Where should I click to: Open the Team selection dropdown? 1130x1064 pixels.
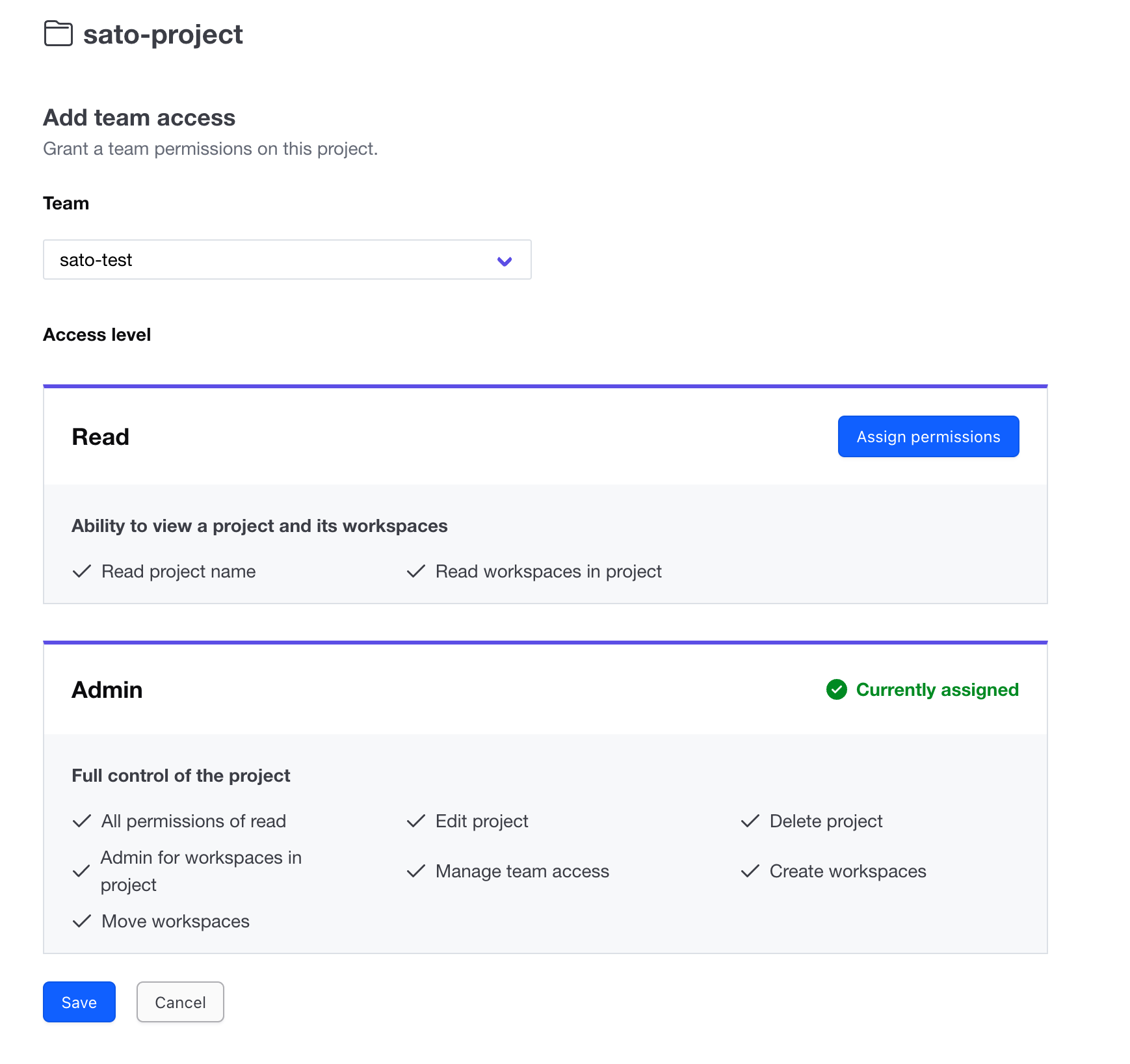point(287,259)
